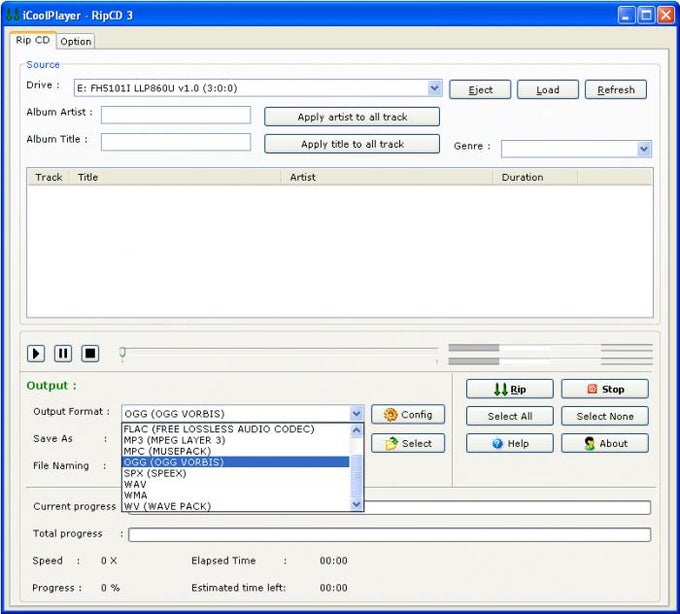Click the lower volume level bar
The width and height of the screenshot is (680, 614).
550,361
